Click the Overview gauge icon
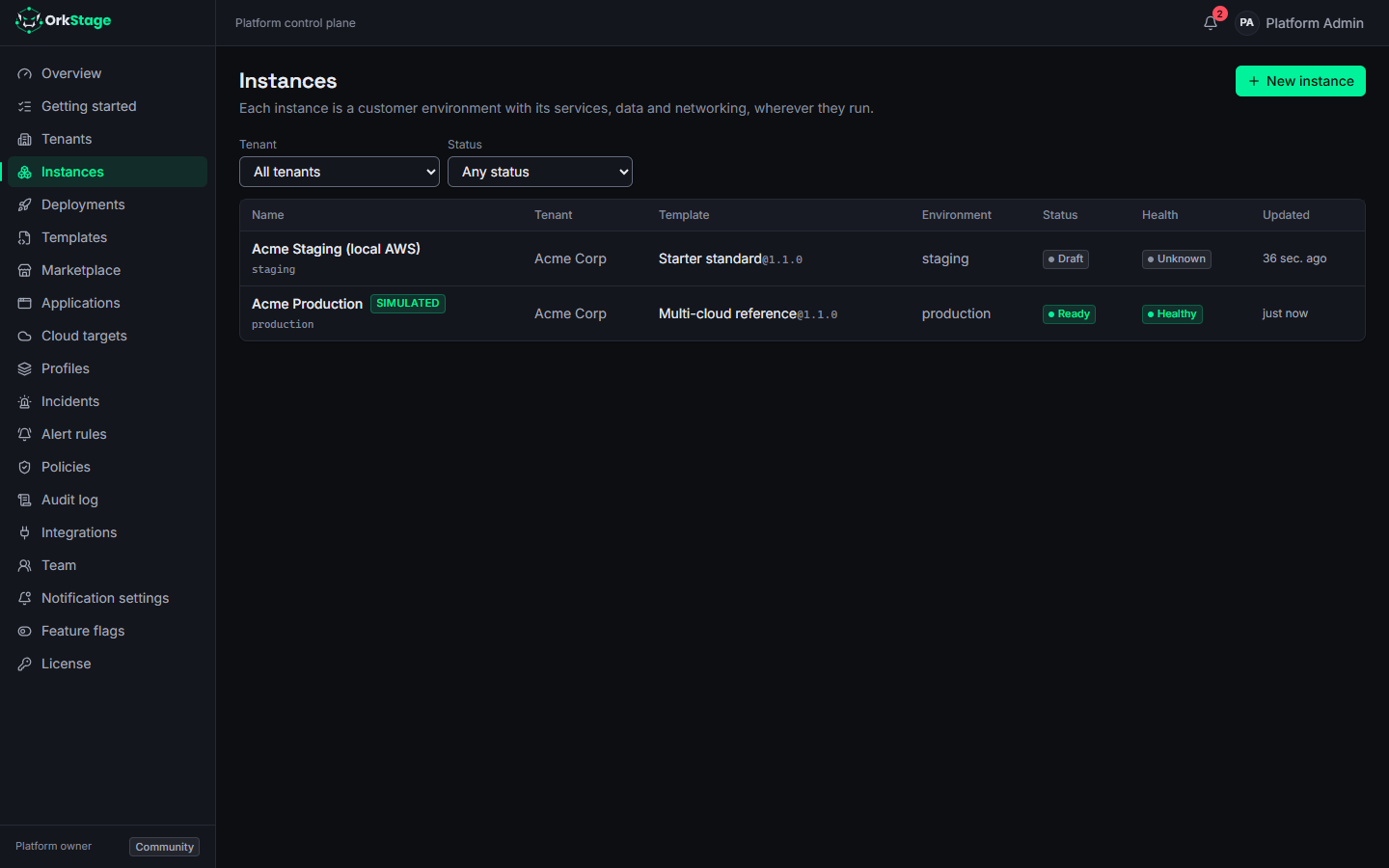This screenshot has height=868, width=1389. 25,73
